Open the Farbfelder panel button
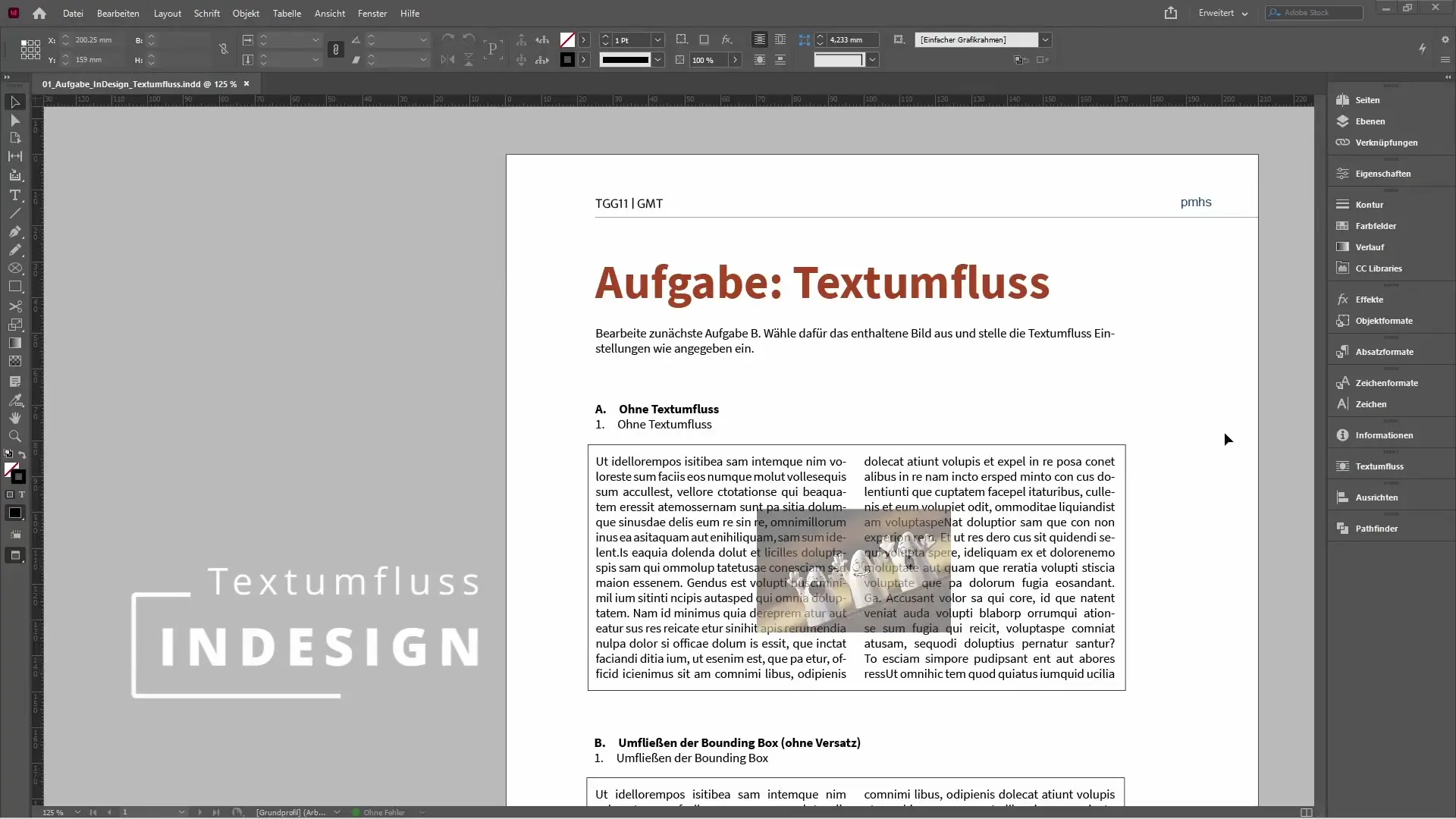Screen dimensions: 1456x819 (1375, 226)
